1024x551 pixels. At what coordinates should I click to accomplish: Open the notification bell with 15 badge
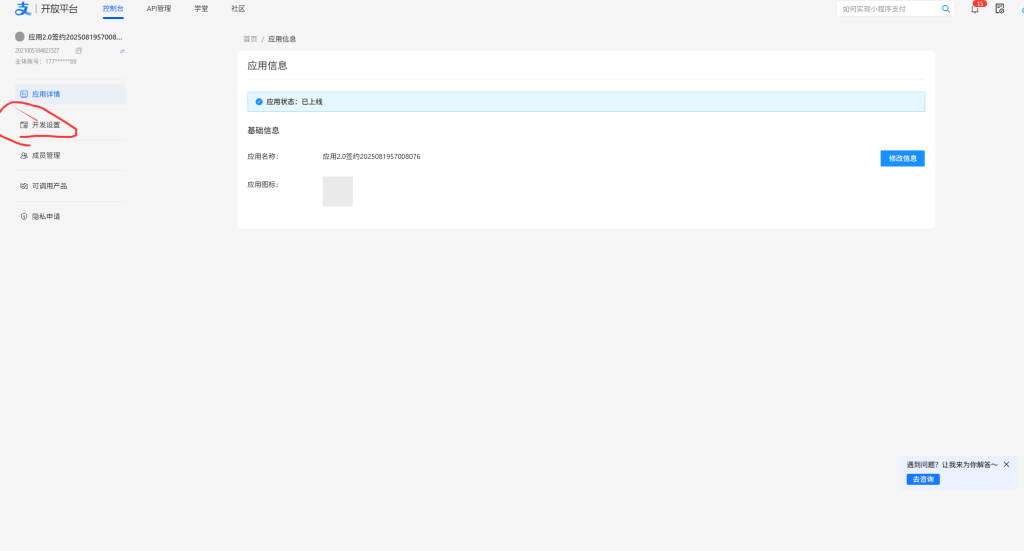975,9
